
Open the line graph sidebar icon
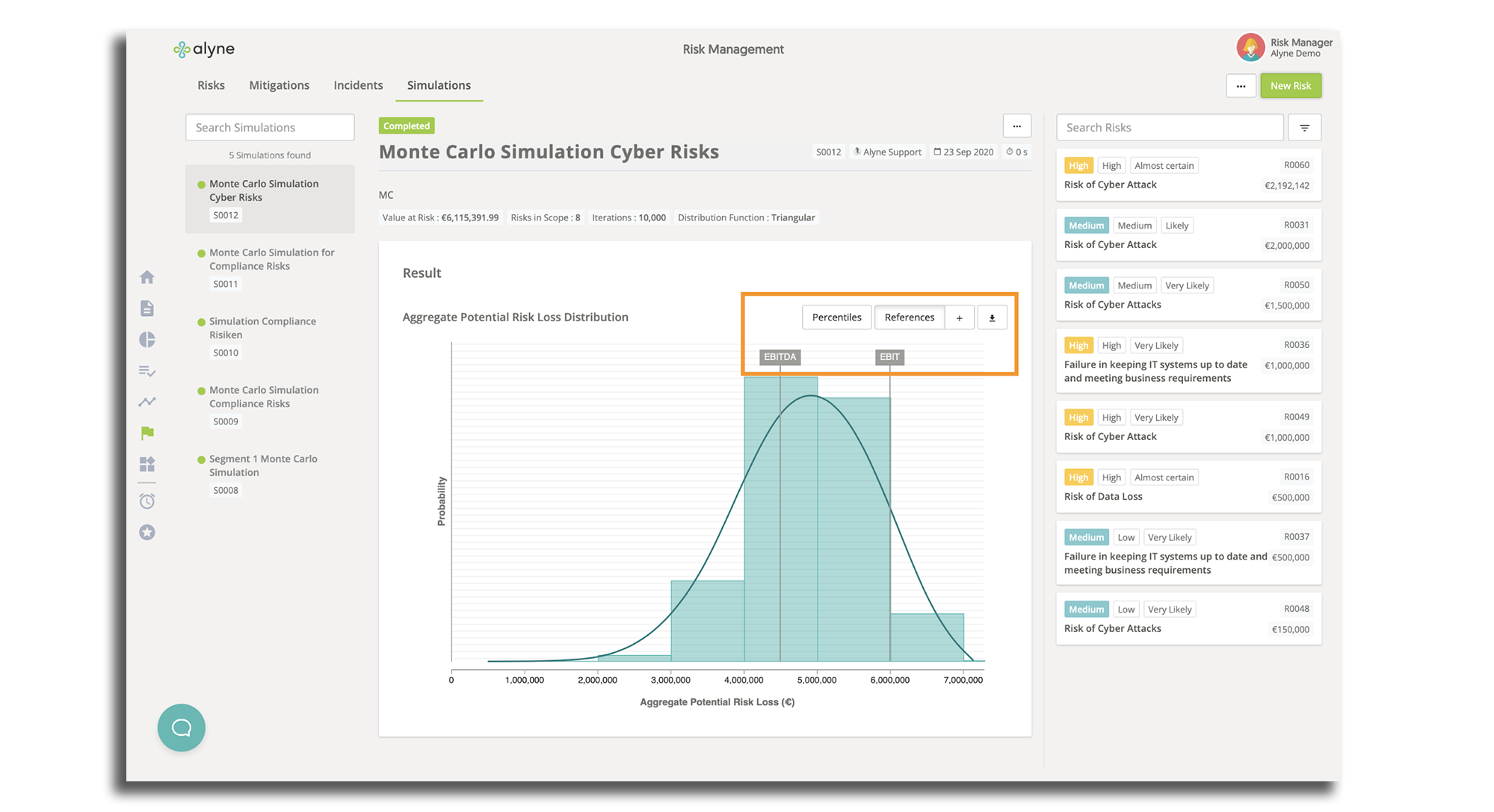point(147,402)
